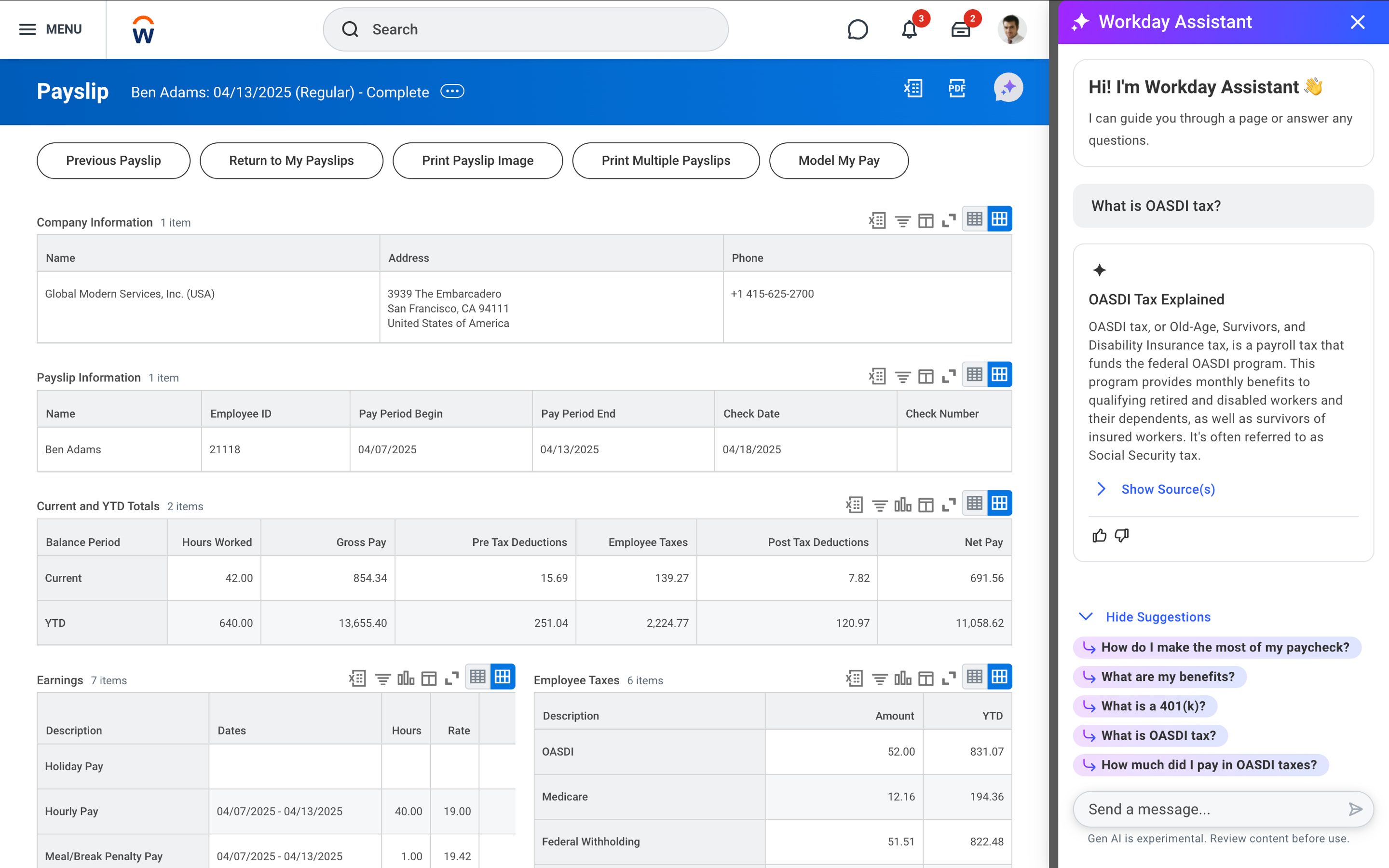Export payslip to Excel from header

tap(912, 88)
